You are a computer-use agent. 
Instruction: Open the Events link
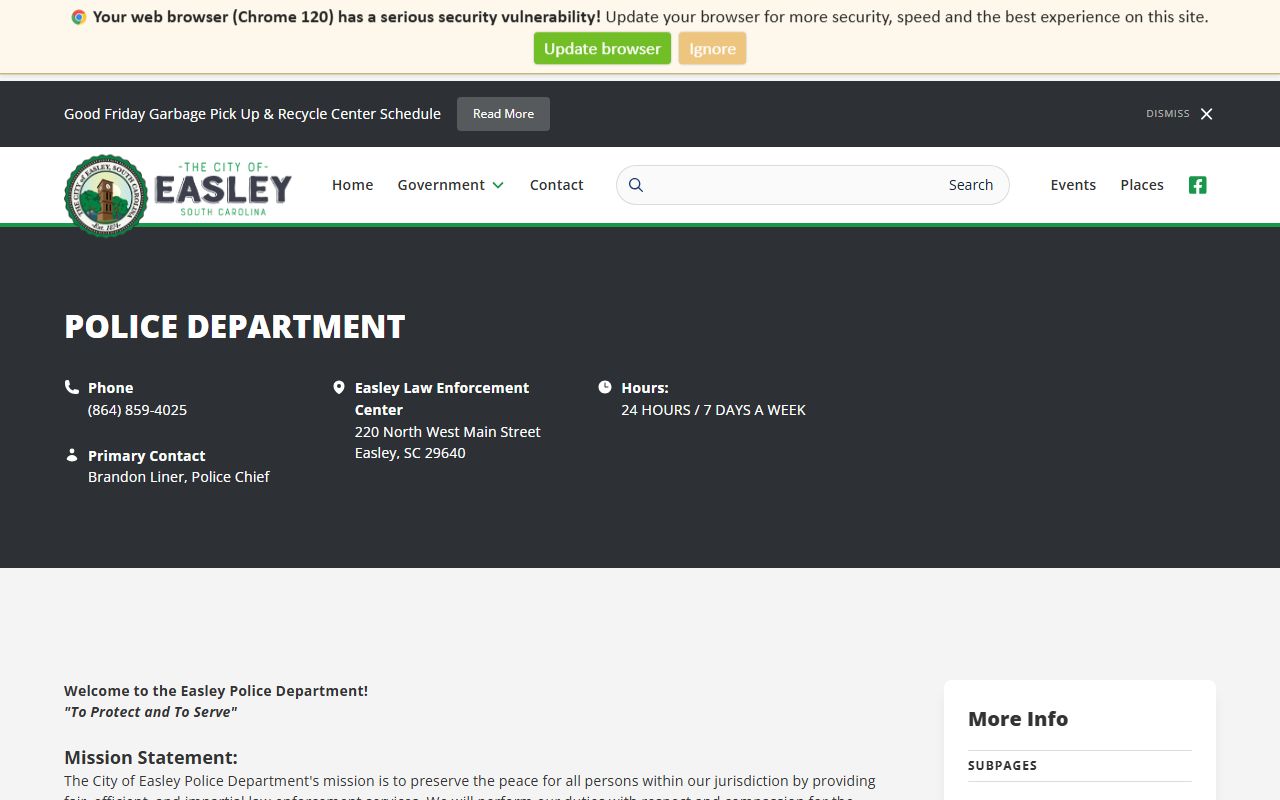[1073, 185]
